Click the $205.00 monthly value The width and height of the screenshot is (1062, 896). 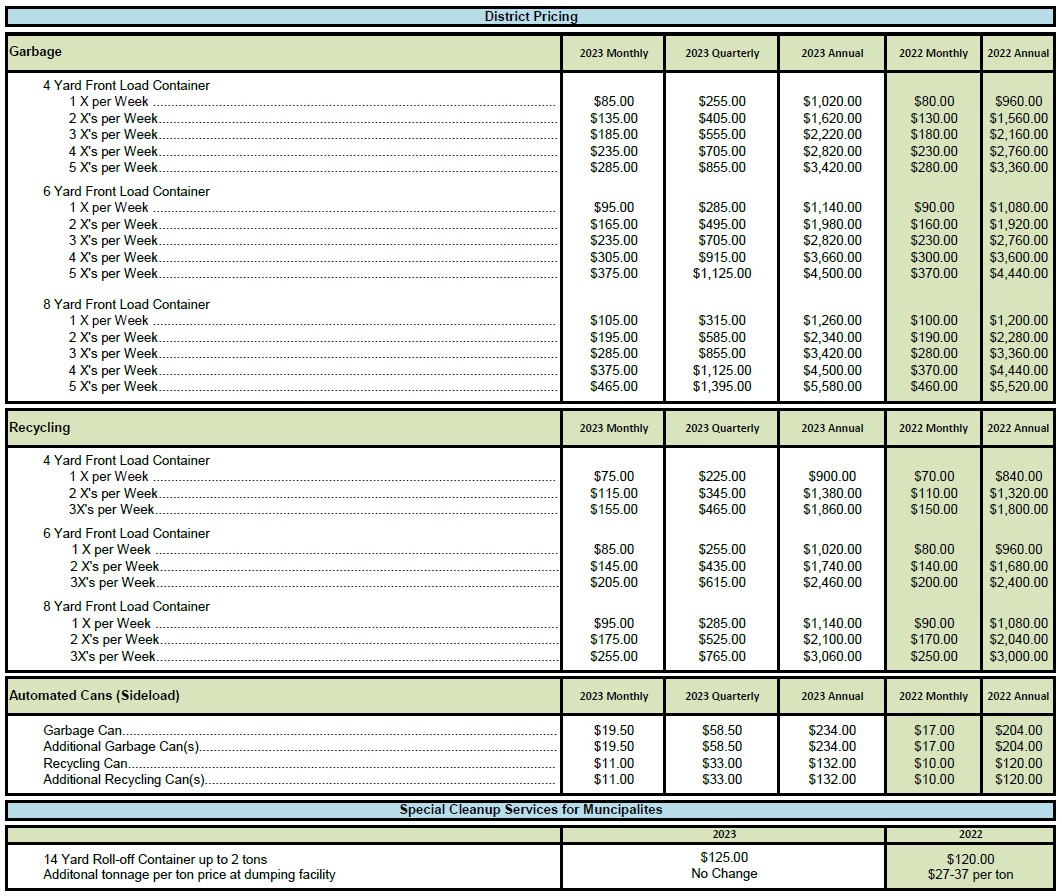coord(614,582)
